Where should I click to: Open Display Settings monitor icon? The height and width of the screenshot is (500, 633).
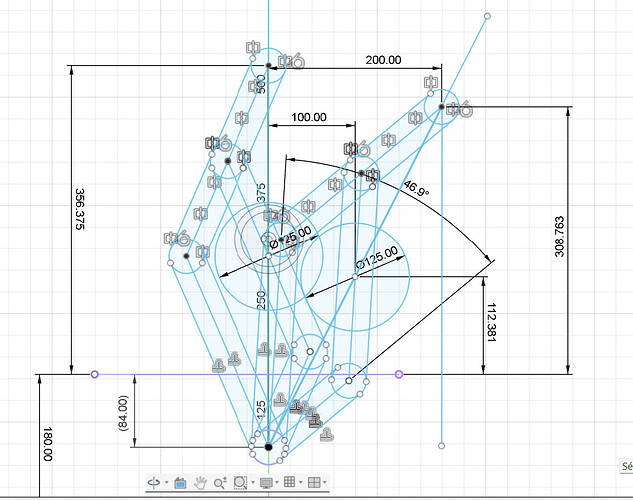tap(266, 483)
